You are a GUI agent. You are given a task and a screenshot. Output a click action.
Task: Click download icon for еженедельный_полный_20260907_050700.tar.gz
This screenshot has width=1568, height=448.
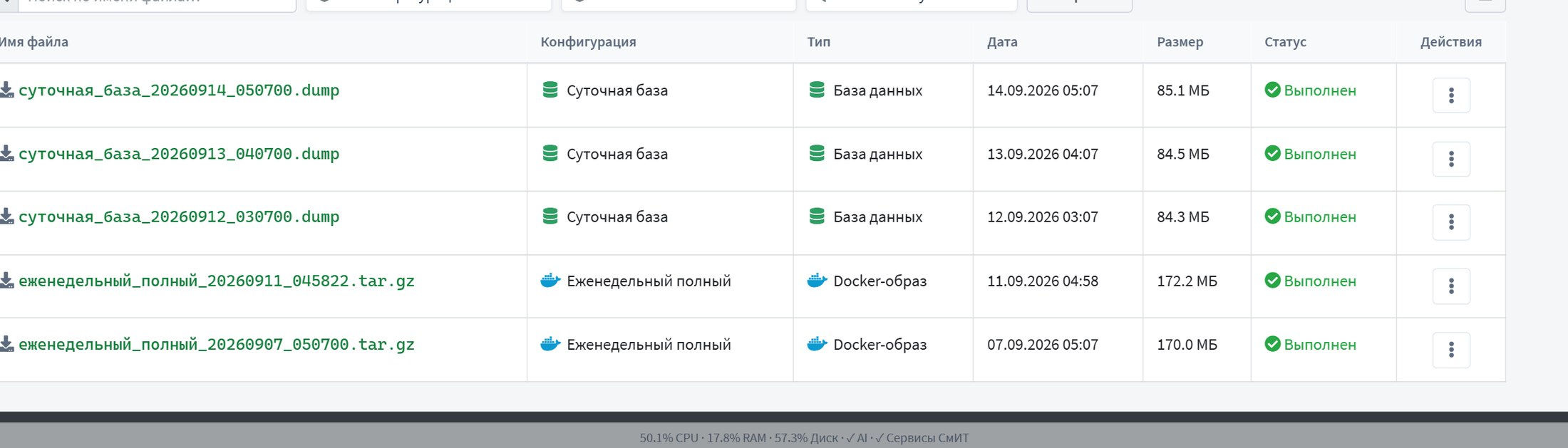point(6,344)
